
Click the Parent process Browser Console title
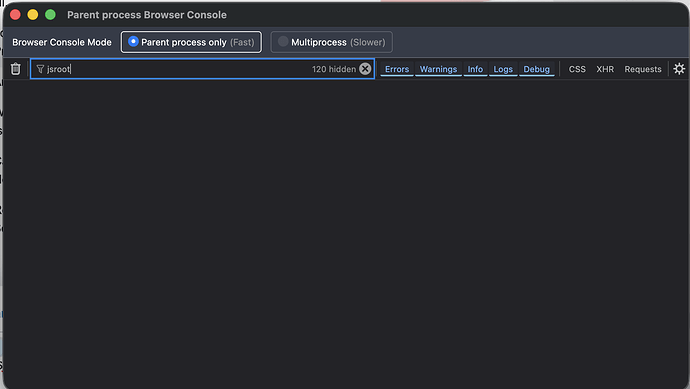click(147, 15)
